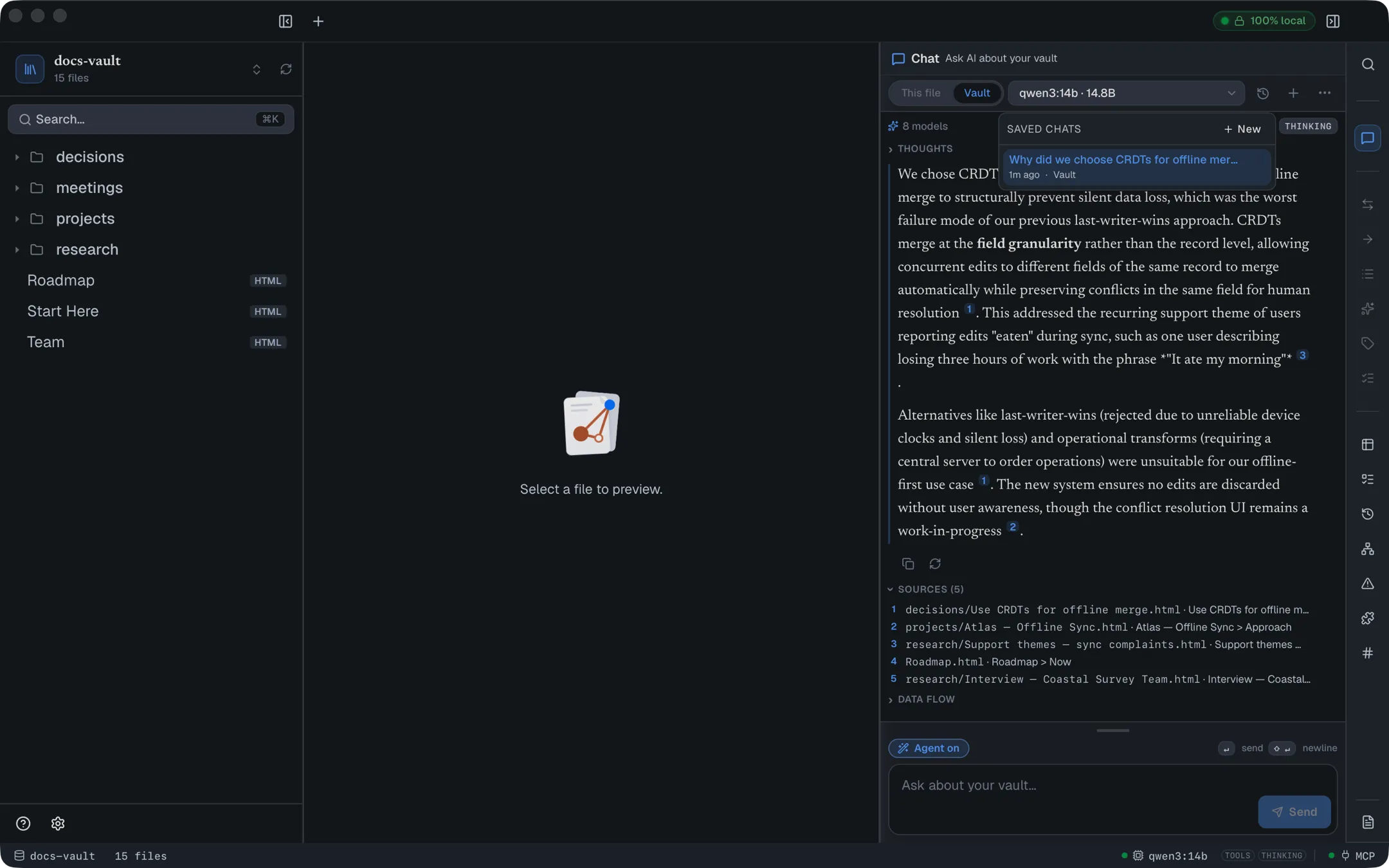The width and height of the screenshot is (1389, 868).
Task: Expand the DATA FLOW section
Action: click(x=921, y=700)
